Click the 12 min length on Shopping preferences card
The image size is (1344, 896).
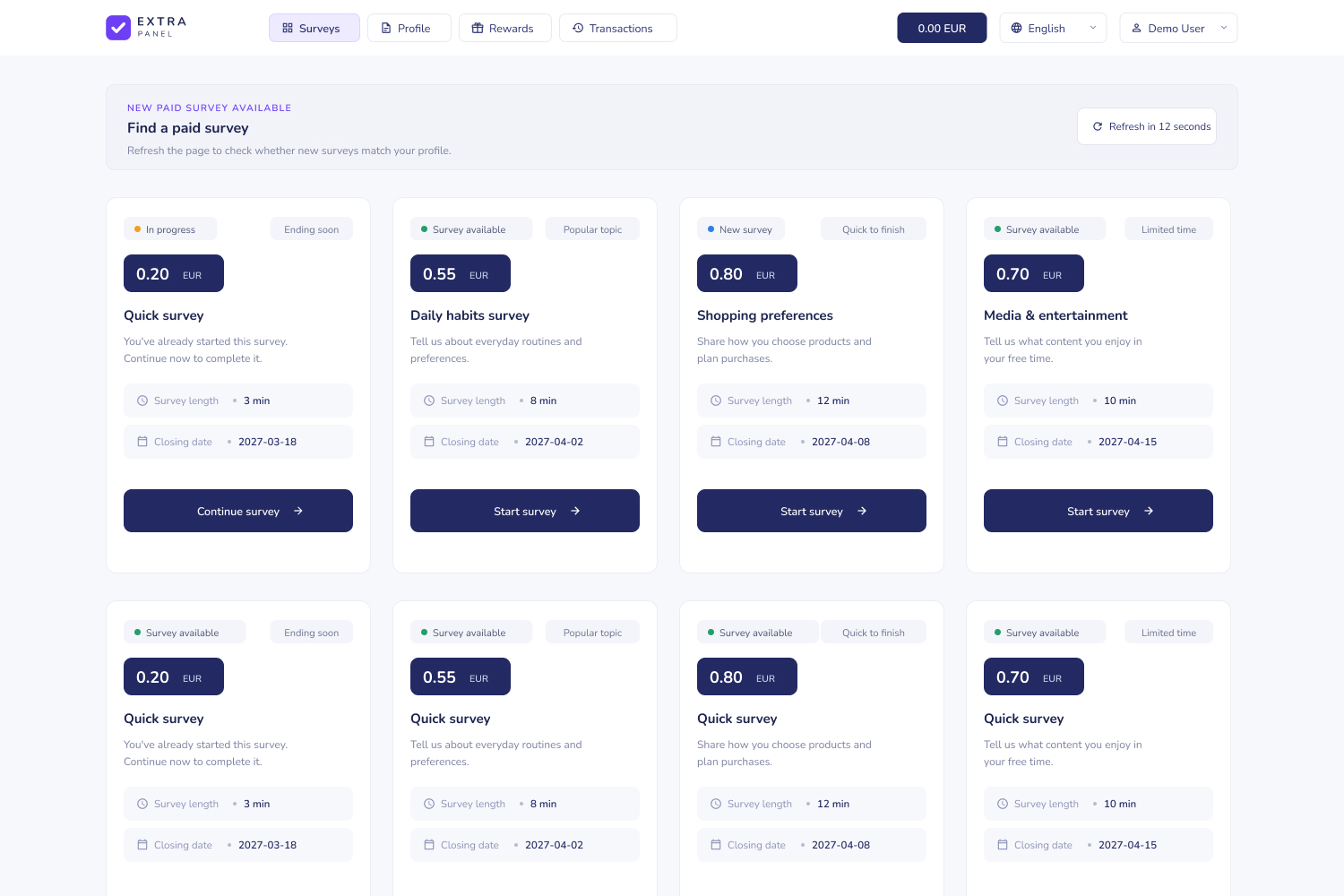[833, 401]
